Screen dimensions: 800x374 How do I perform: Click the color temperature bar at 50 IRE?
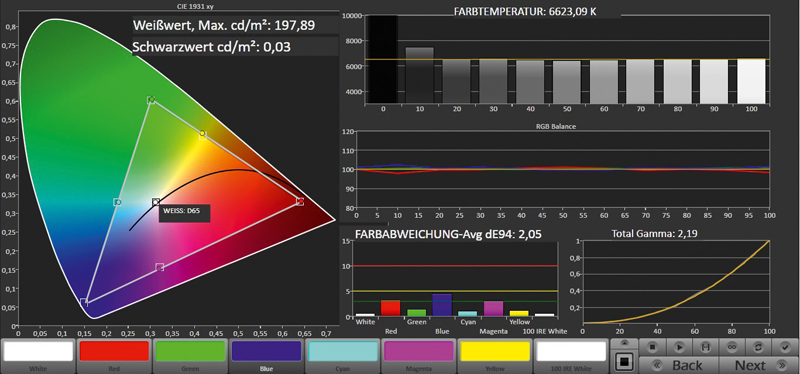(566, 83)
